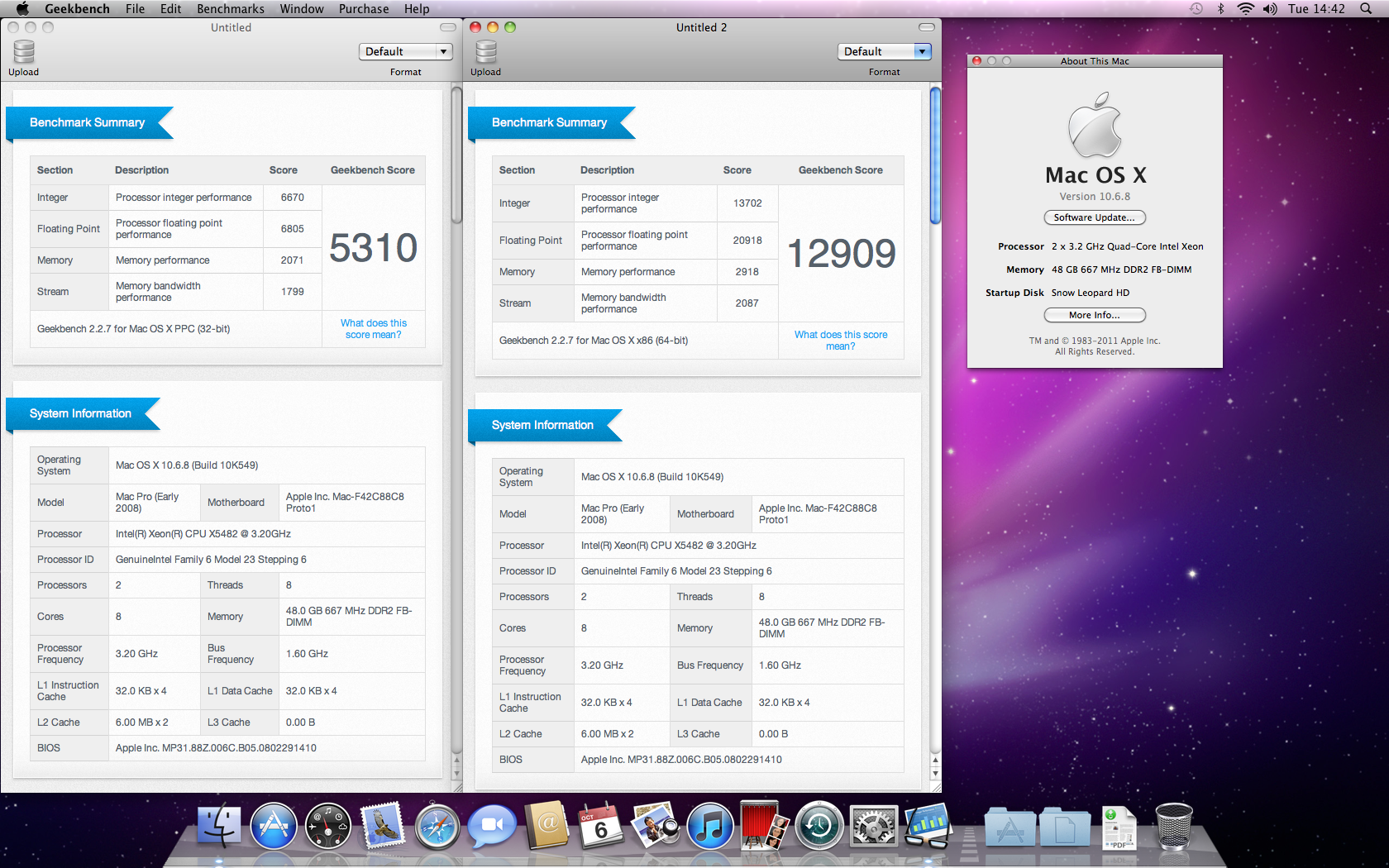Open the Benchmarks menu

231,8
